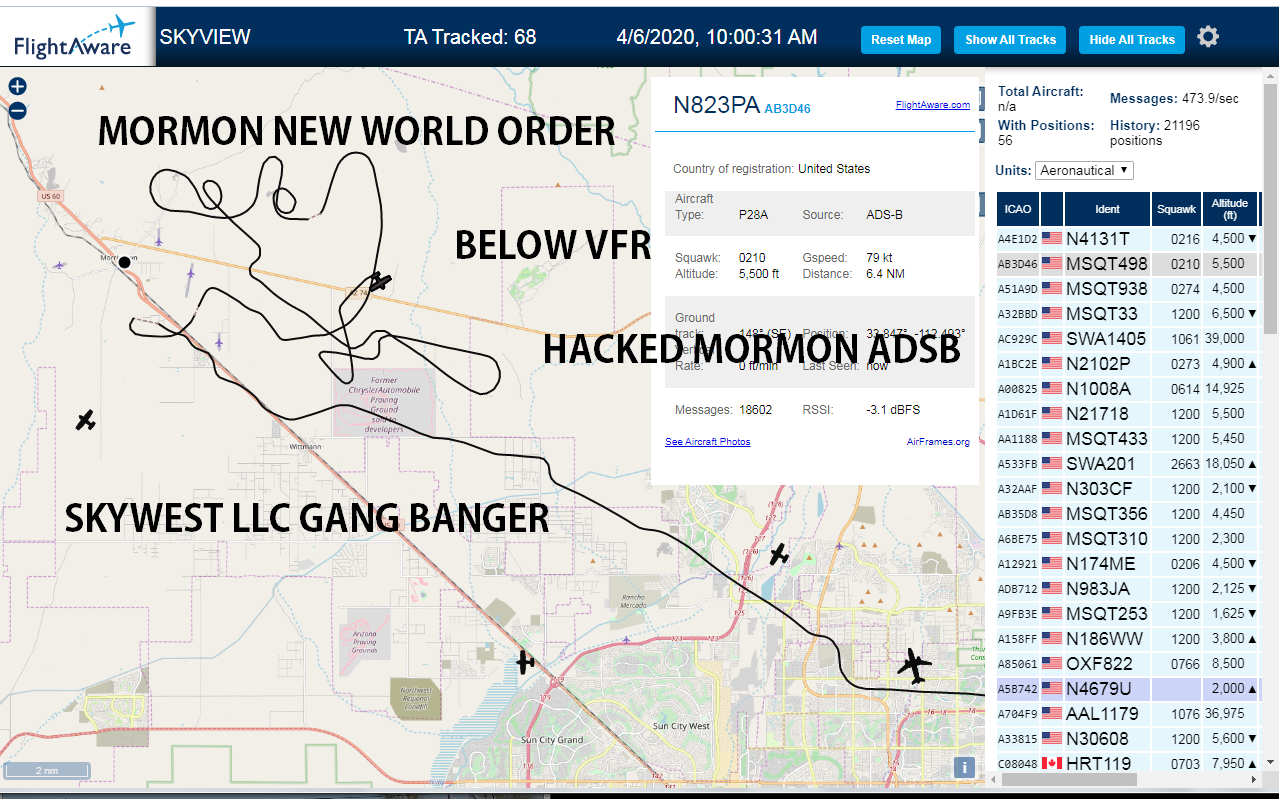Zoom out the map with minus button
1279x799 pixels.
pos(17,111)
